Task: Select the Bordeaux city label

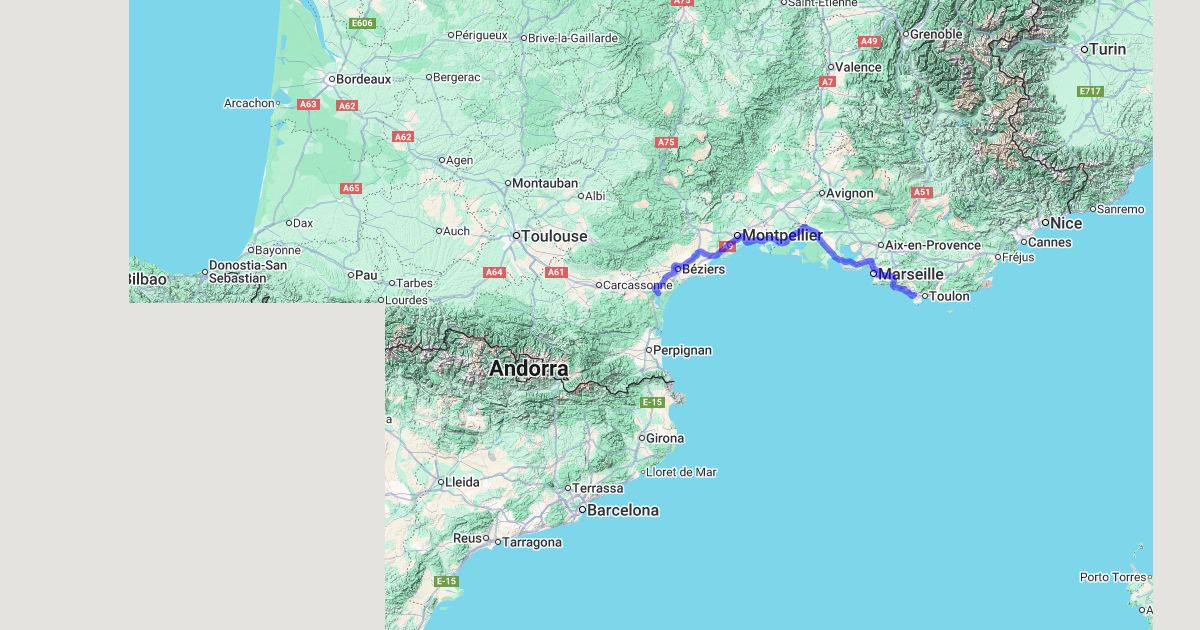Action: click(x=363, y=79)
